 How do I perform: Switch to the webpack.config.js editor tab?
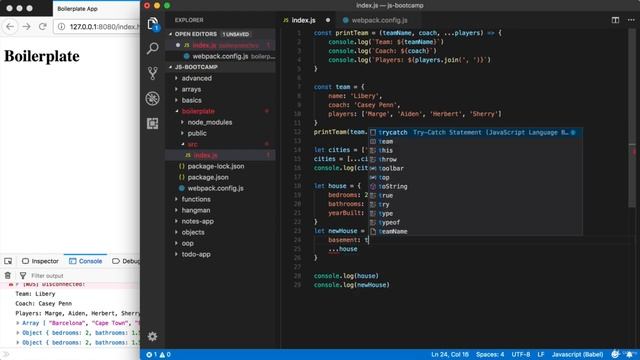pos(379,20)
